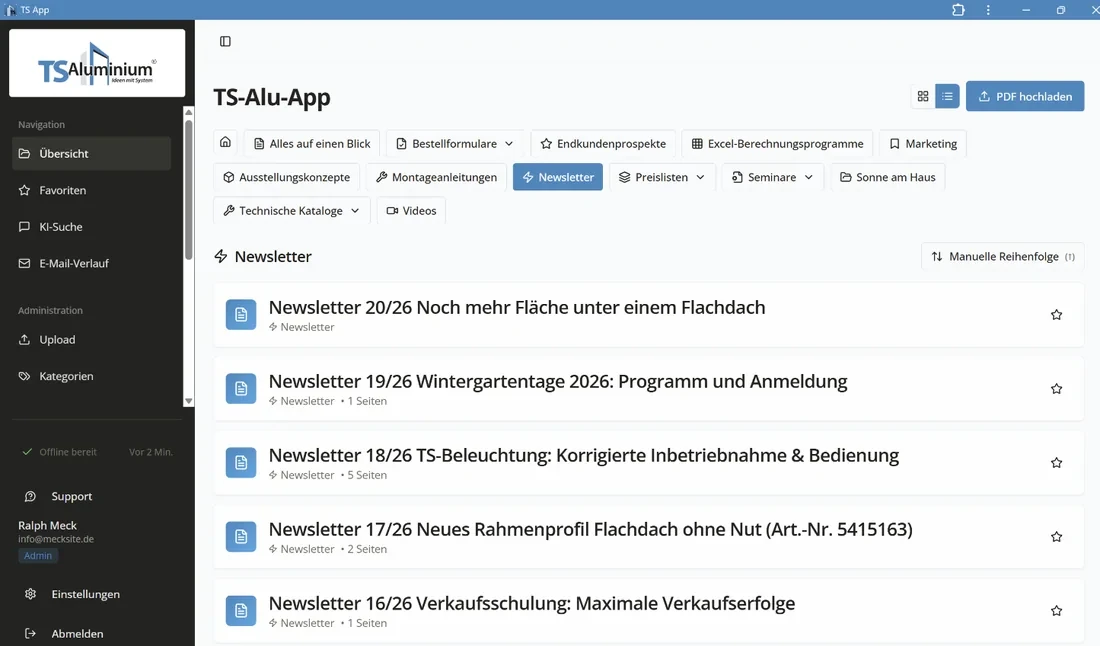
Task: Select Alles auf einen Blick category
Action: pos(311,143)
